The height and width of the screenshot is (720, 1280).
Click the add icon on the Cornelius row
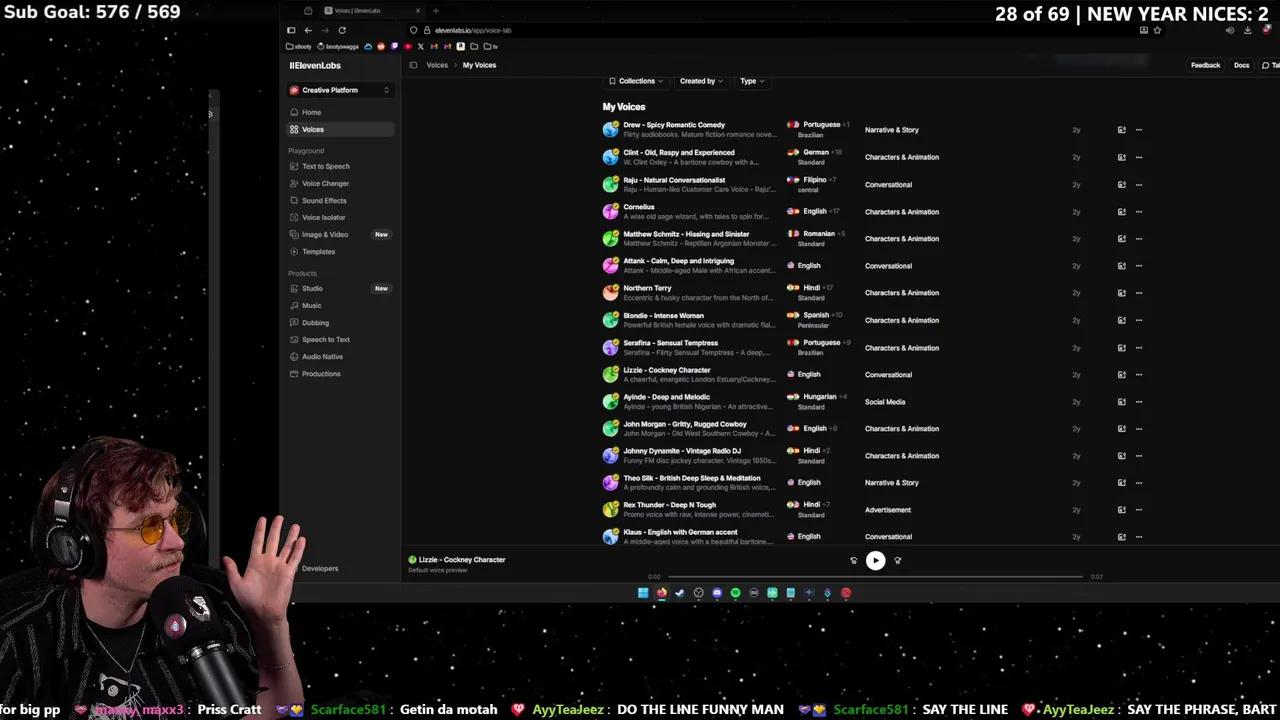coord(1121,211)
